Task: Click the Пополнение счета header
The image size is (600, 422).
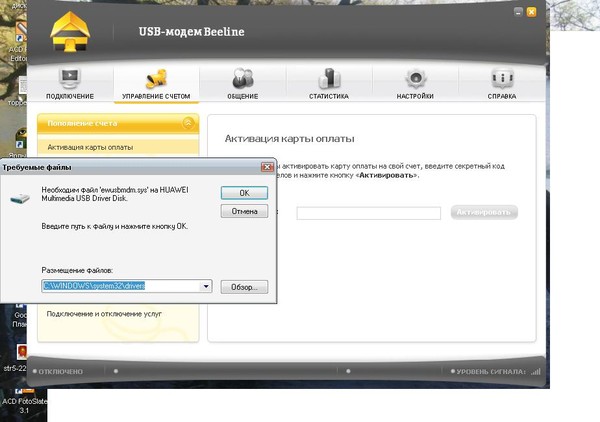Action: tap(118, 123)
